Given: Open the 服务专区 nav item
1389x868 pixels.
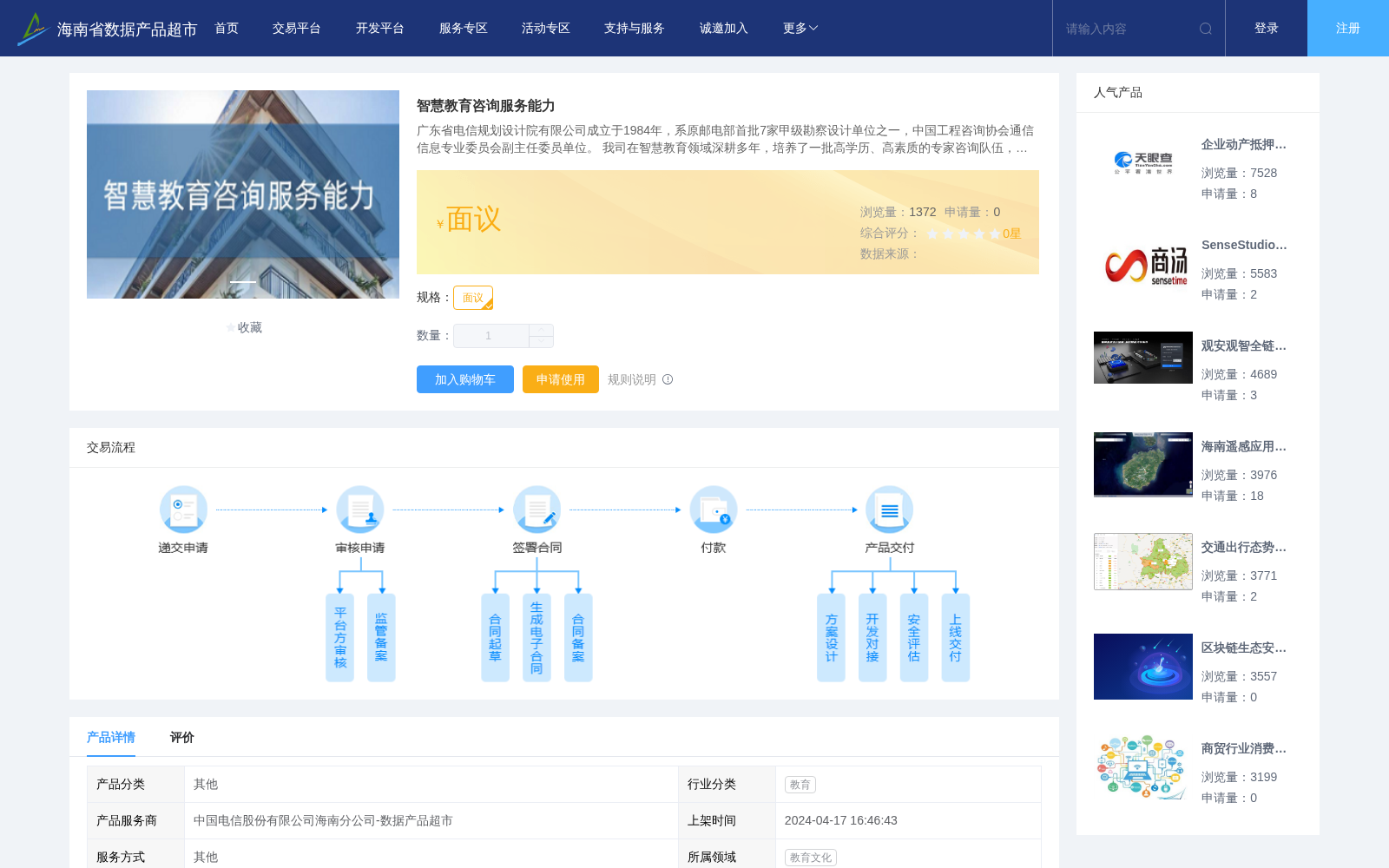Looking at the screenshot, I should pos(464,29).
